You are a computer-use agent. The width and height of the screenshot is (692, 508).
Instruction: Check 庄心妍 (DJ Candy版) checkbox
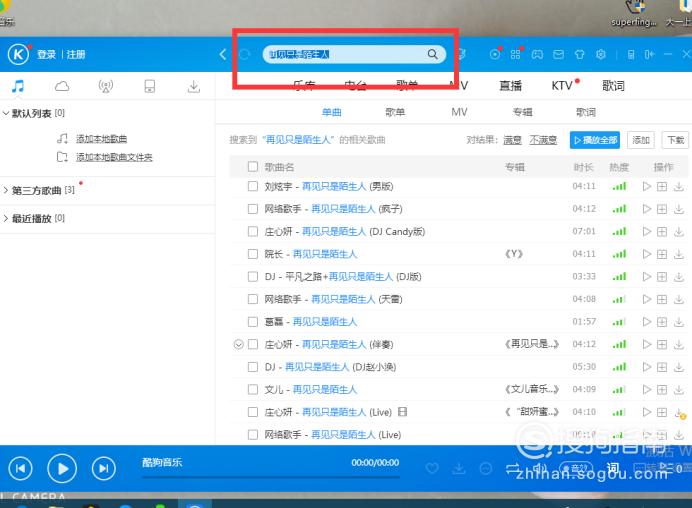point(253,232)
